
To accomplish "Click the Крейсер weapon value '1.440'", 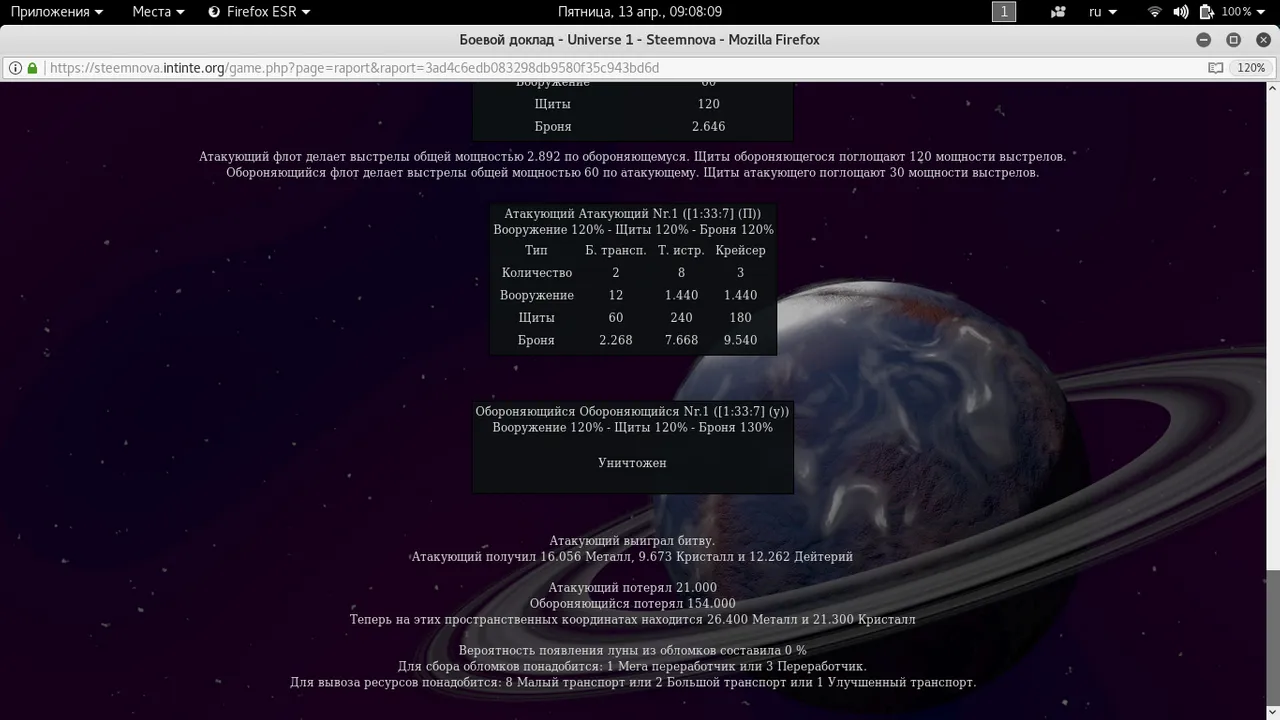I will tap(740, 296).
